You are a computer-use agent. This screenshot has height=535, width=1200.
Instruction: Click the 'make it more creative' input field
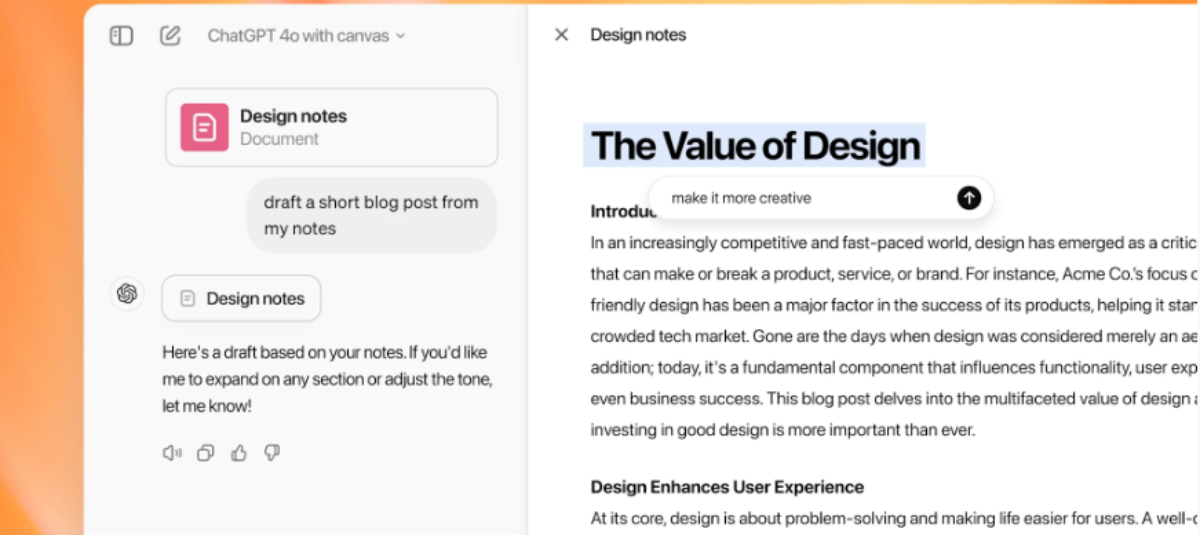pyautogui.click(x=800, y=198)
